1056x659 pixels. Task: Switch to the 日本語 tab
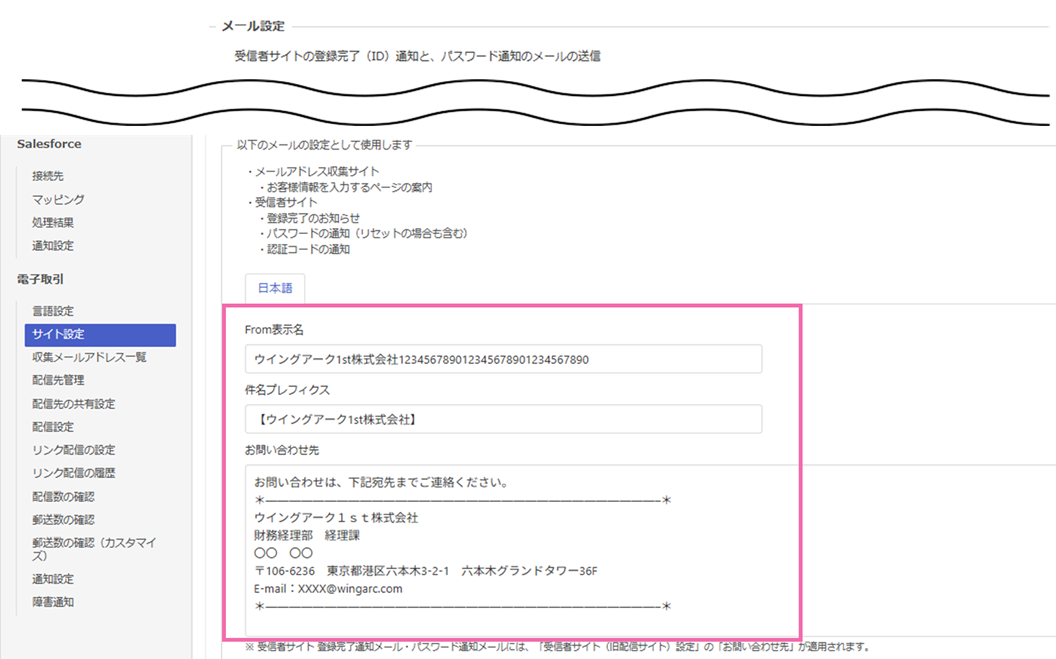(x=275, y=288)
